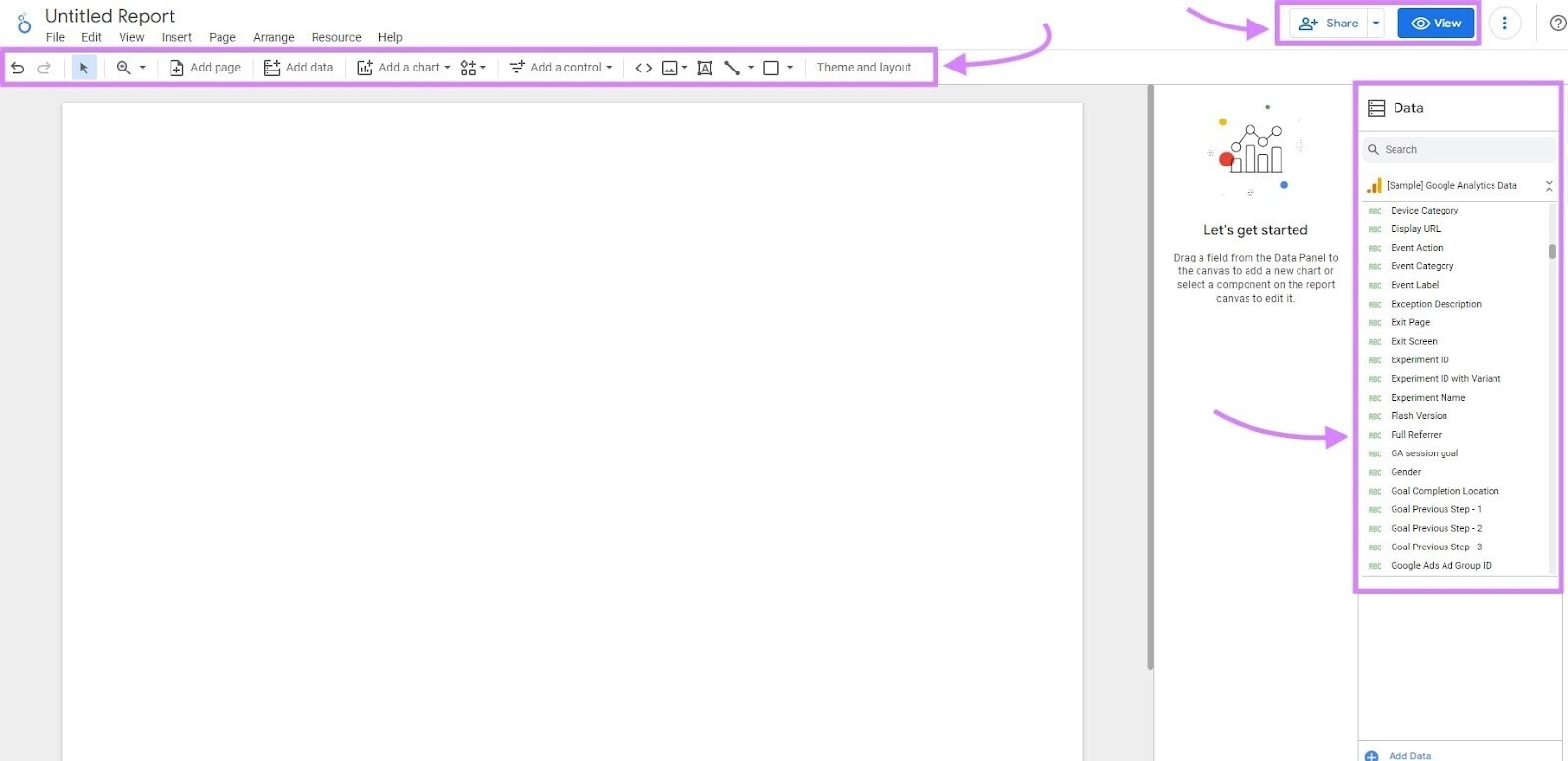Insert a text box
The image size is (1568, 761).
[x=705, y=68]
